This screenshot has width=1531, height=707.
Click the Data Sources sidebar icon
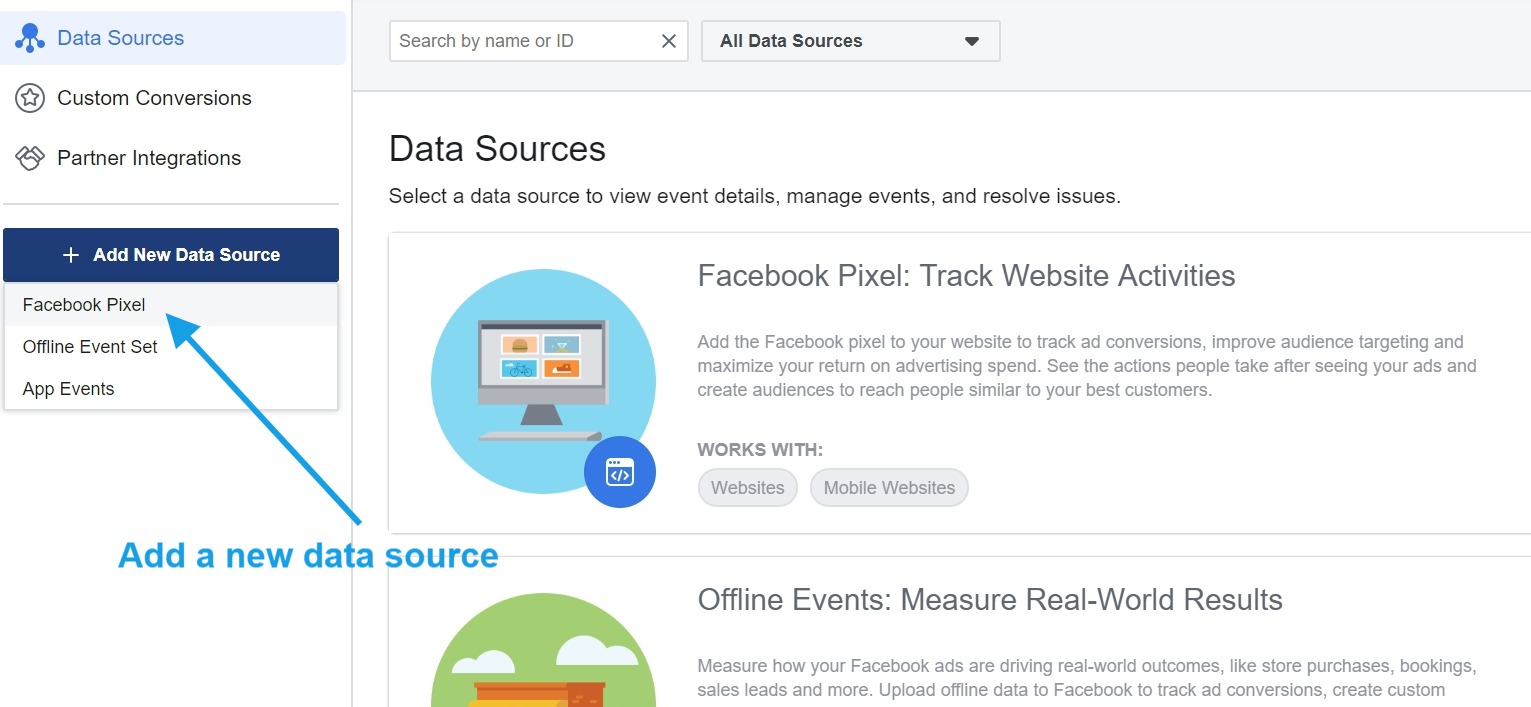coord(30,38)
